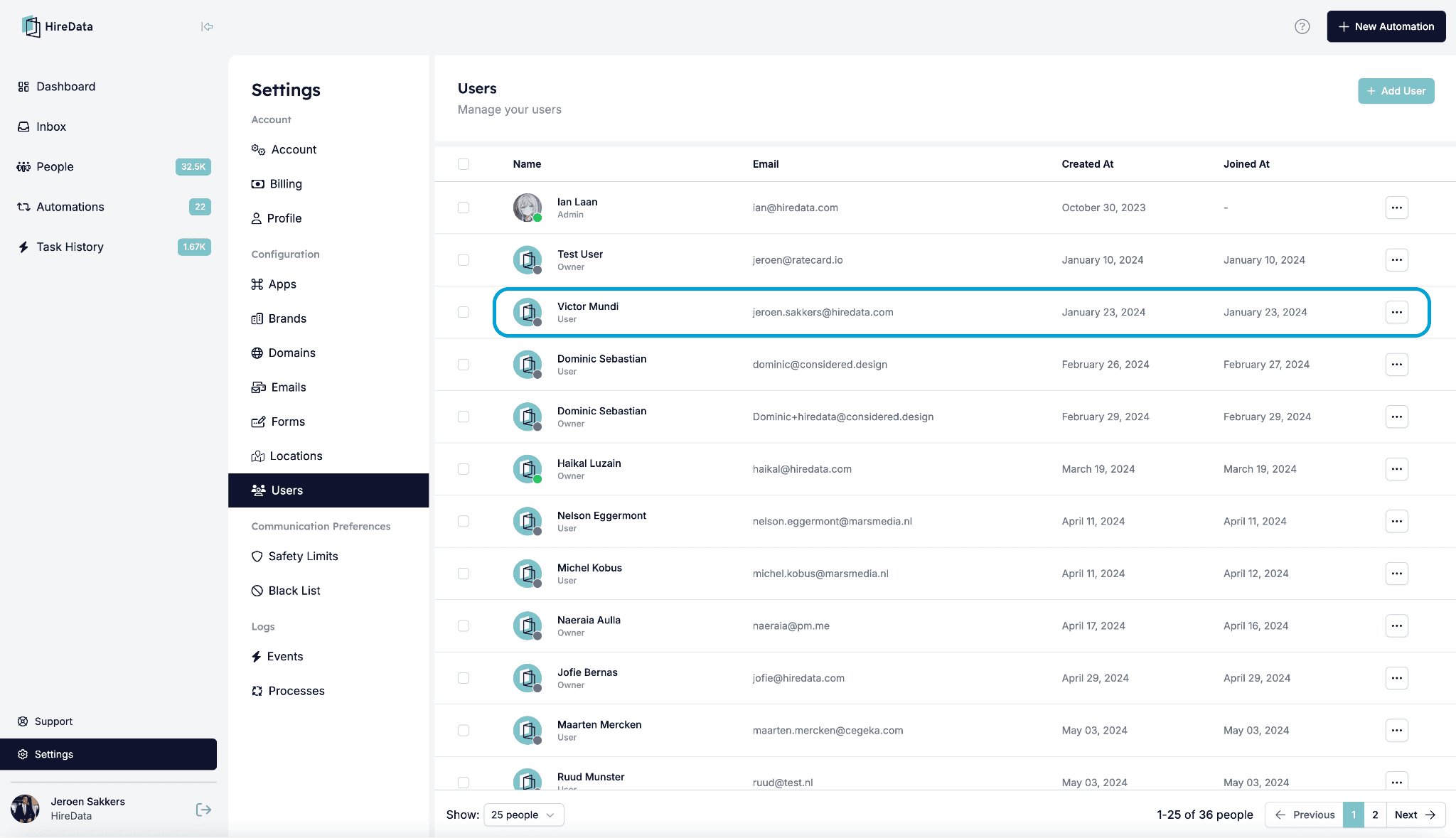Image resolution: width=1456 pixels, height=838 pixels.
Task: Check the box for Nelson Eggermont
Action: [464, 521]
